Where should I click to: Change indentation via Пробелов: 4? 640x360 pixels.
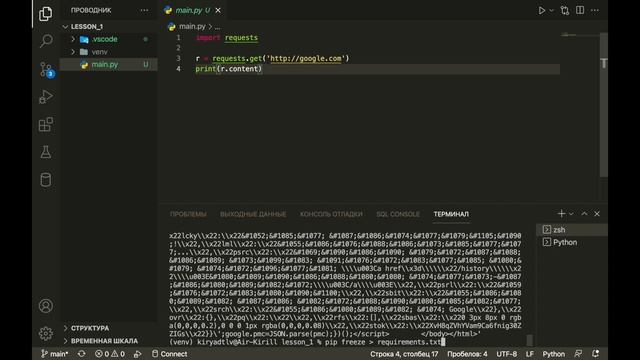[x=467, y=354]
